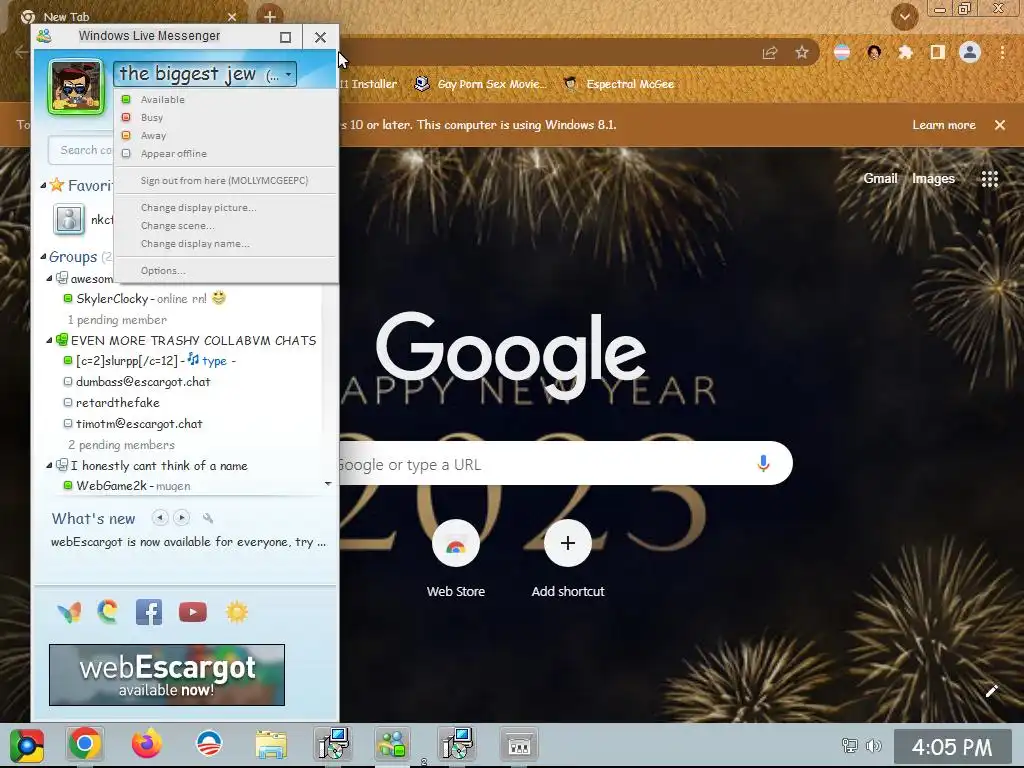The width and height of the screenshot is (1024, 768).
Task: Open Facebook icon in Messenger
Action: click(149, 612)
